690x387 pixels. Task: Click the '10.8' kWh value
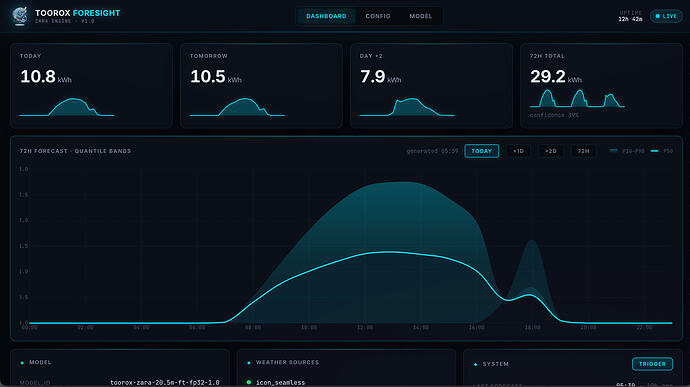(x=38, y=77)
